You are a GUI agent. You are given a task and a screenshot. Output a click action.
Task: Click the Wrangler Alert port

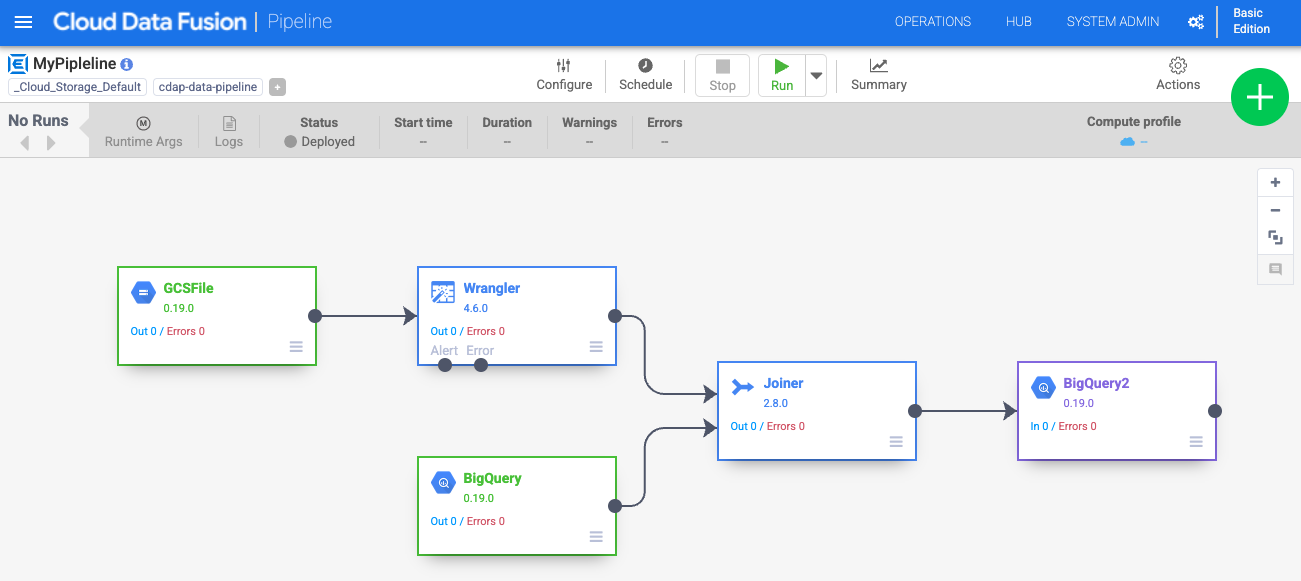pyautogui.click(x=446, y=365)
